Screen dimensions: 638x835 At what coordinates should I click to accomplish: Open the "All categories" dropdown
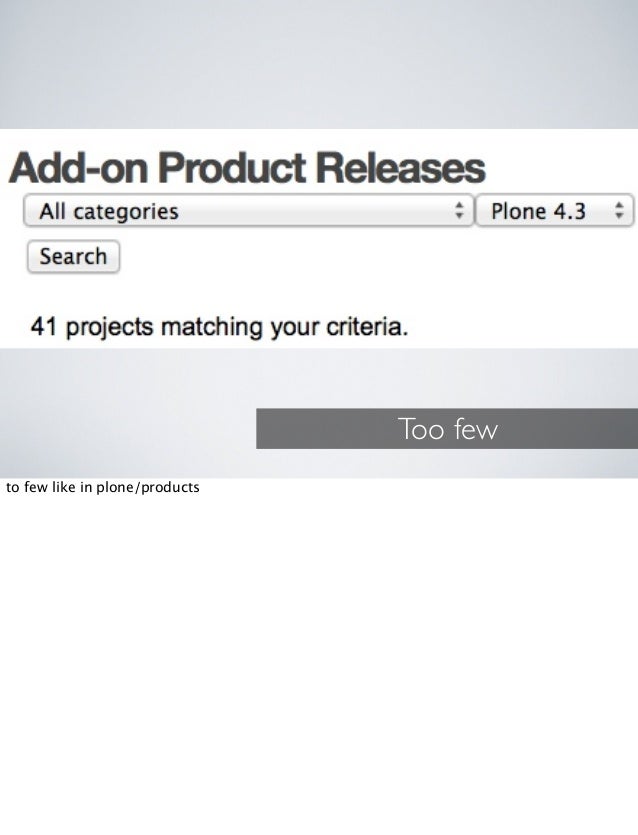click(248, 212)
